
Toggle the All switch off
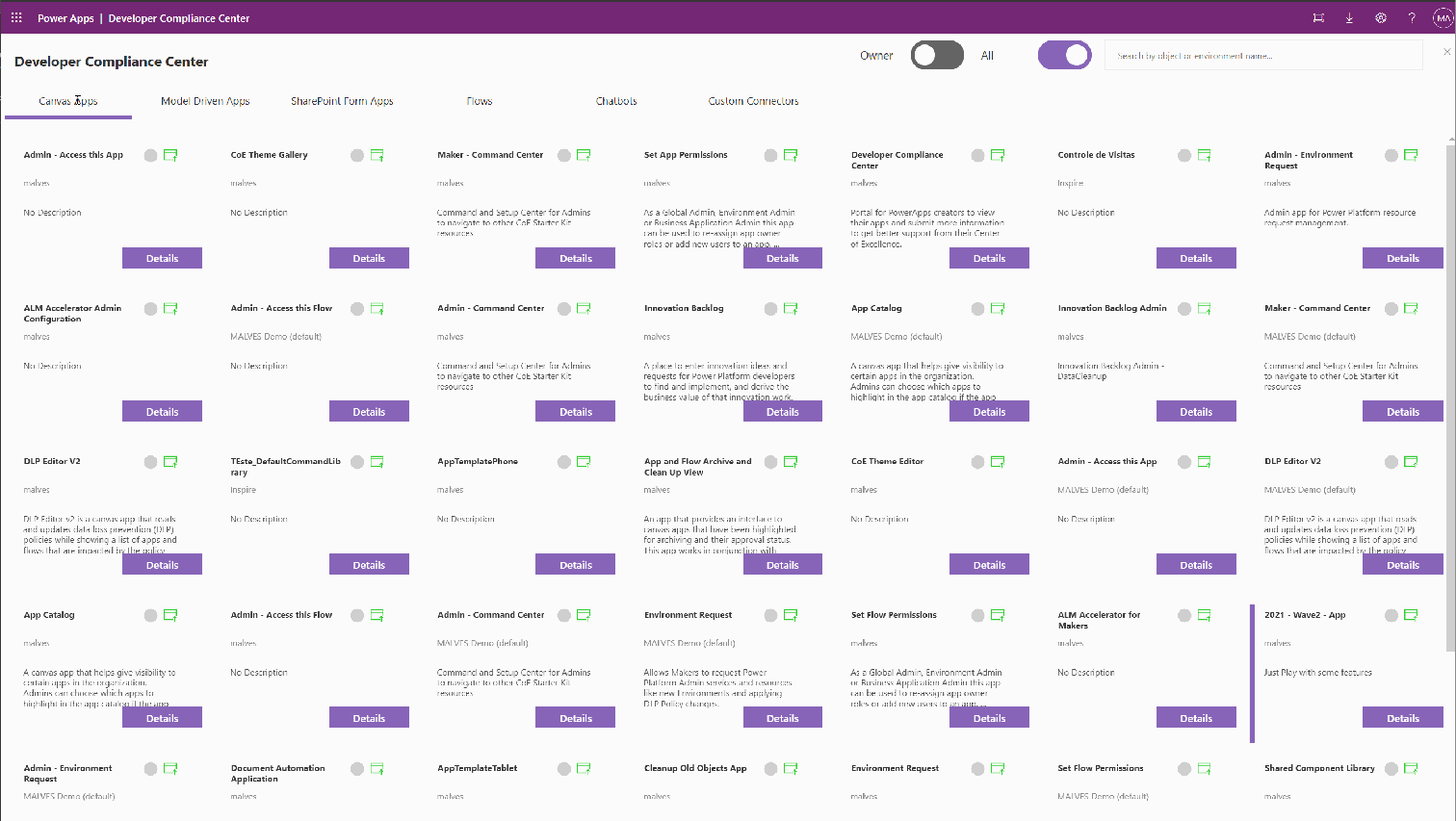pyautogui.click(x=1064, y=56)
